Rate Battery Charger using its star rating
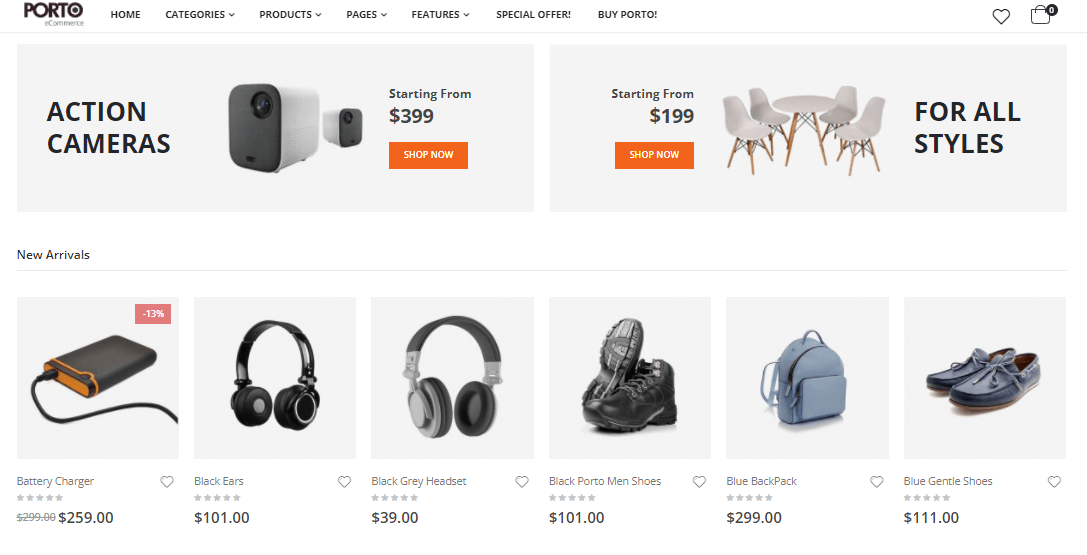Viewport: 1087px width, 555px height. (x=40, y=497)
